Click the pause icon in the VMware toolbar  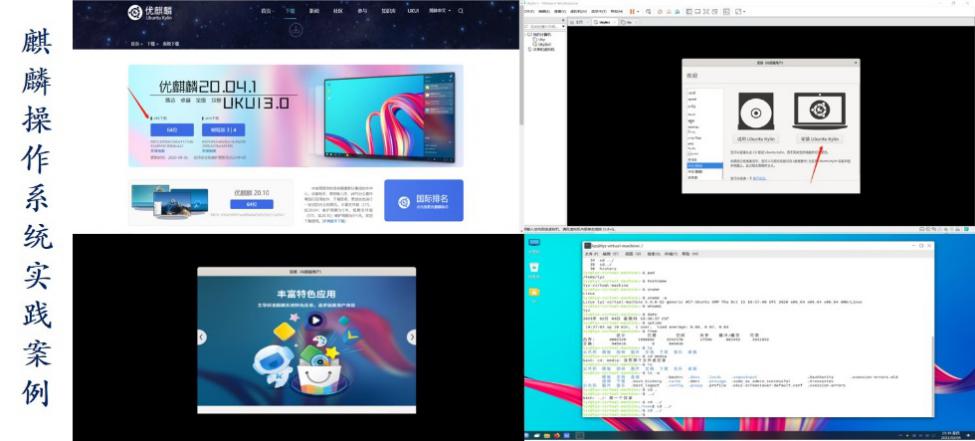(632, 11)
